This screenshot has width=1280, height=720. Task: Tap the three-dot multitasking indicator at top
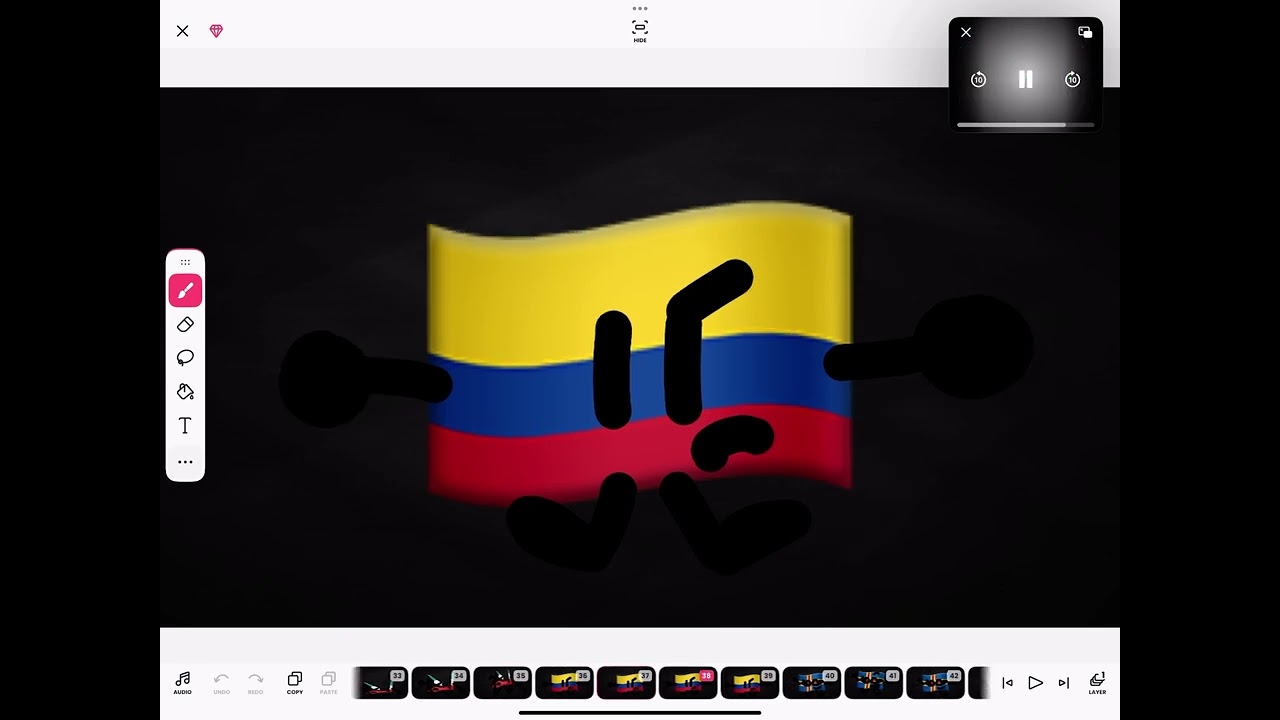tap(640, 8)
